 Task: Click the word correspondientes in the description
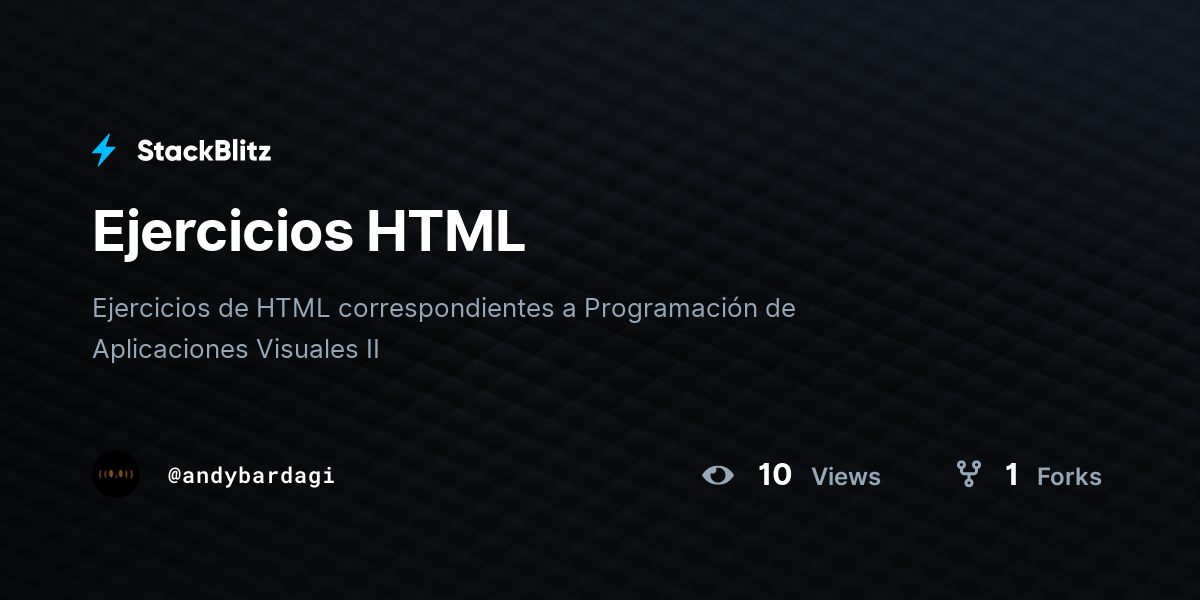click(x=446, y=309)
